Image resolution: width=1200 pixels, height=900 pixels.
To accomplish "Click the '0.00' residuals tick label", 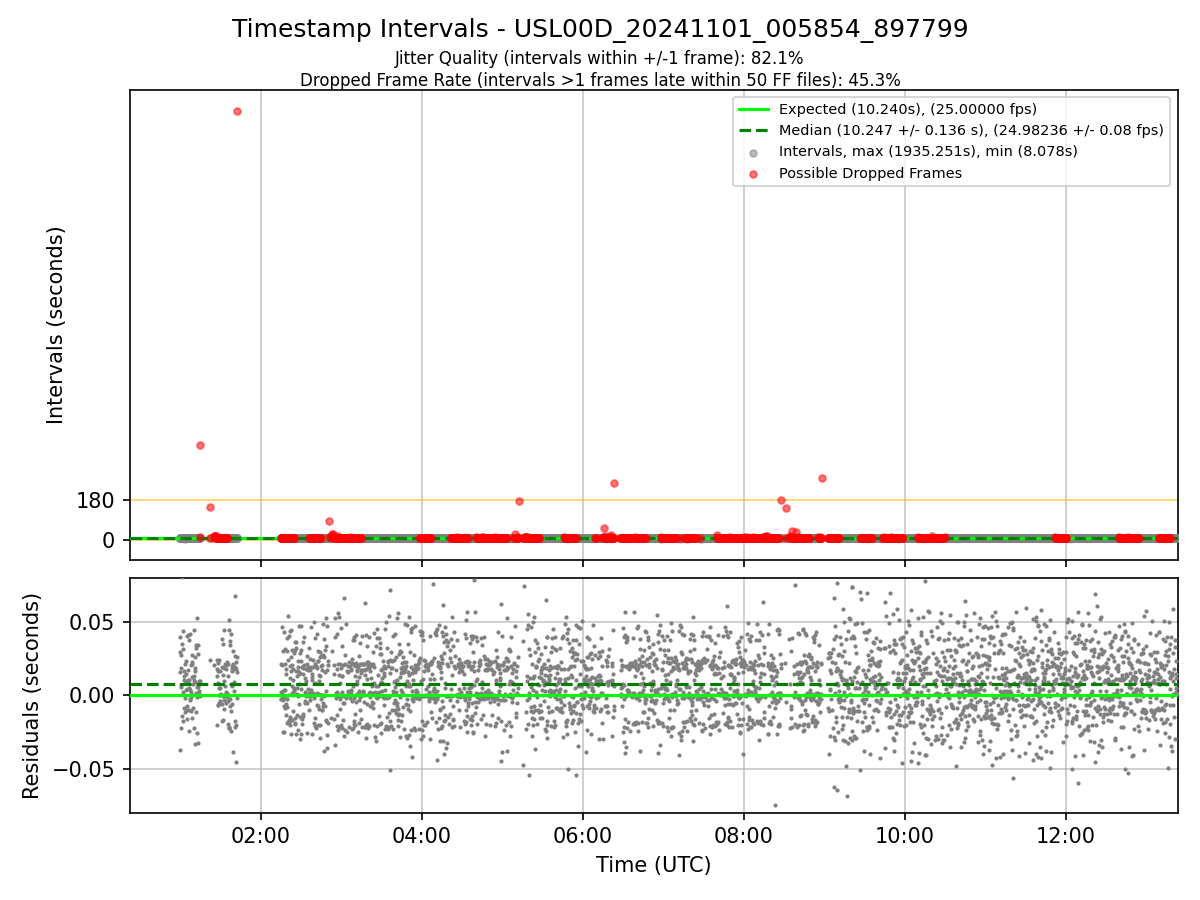I will tap(95, 696).
